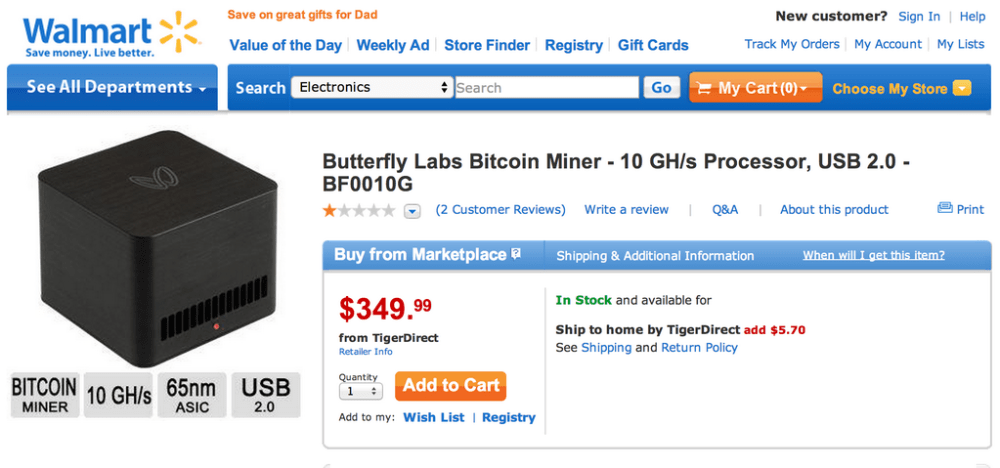Image resolution: width=1000 pixels, height=468 pixels.
Task: Click the Go search button
Action: click(x=661, y=88)
